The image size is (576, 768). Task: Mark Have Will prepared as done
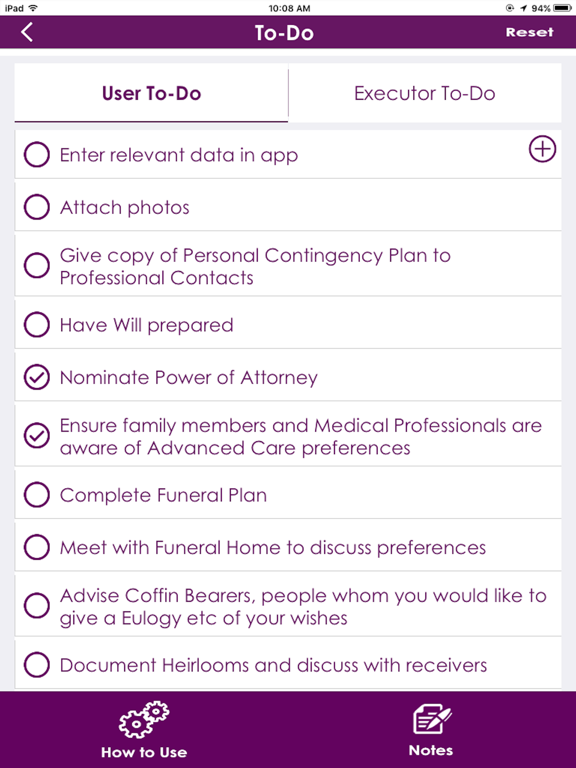37,325
